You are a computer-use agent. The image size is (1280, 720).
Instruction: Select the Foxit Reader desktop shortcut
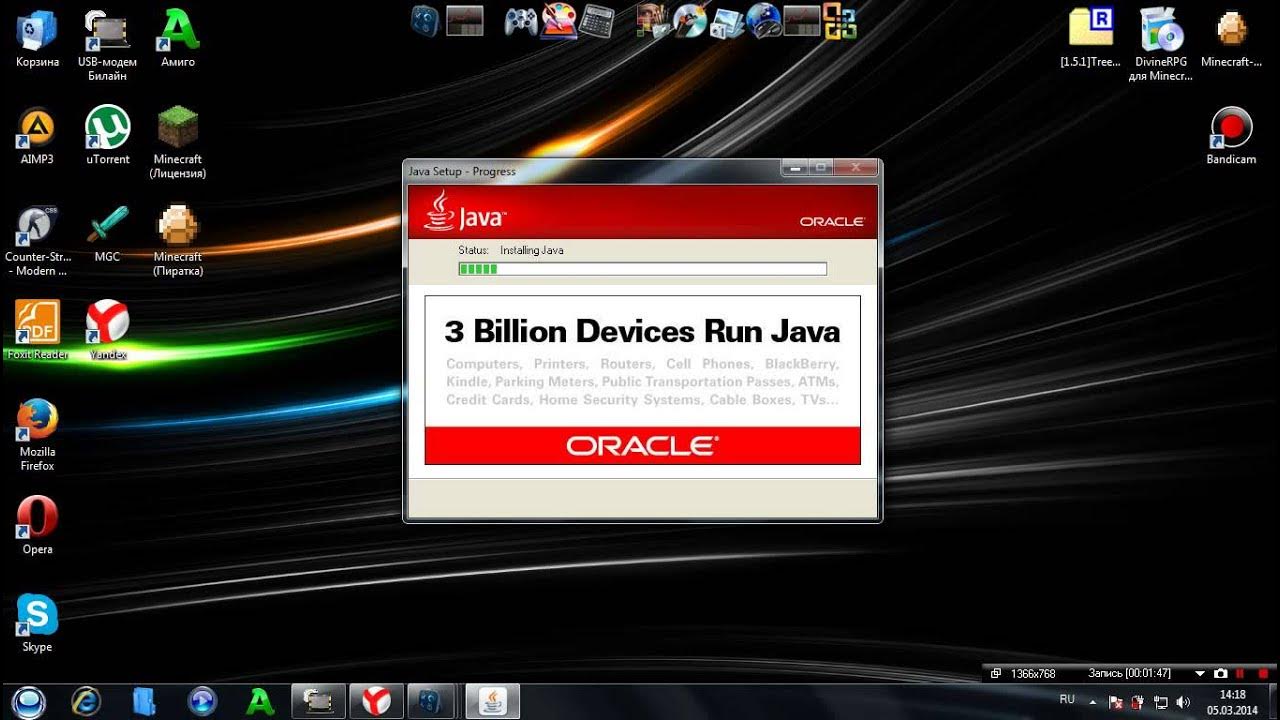point(37,331)
